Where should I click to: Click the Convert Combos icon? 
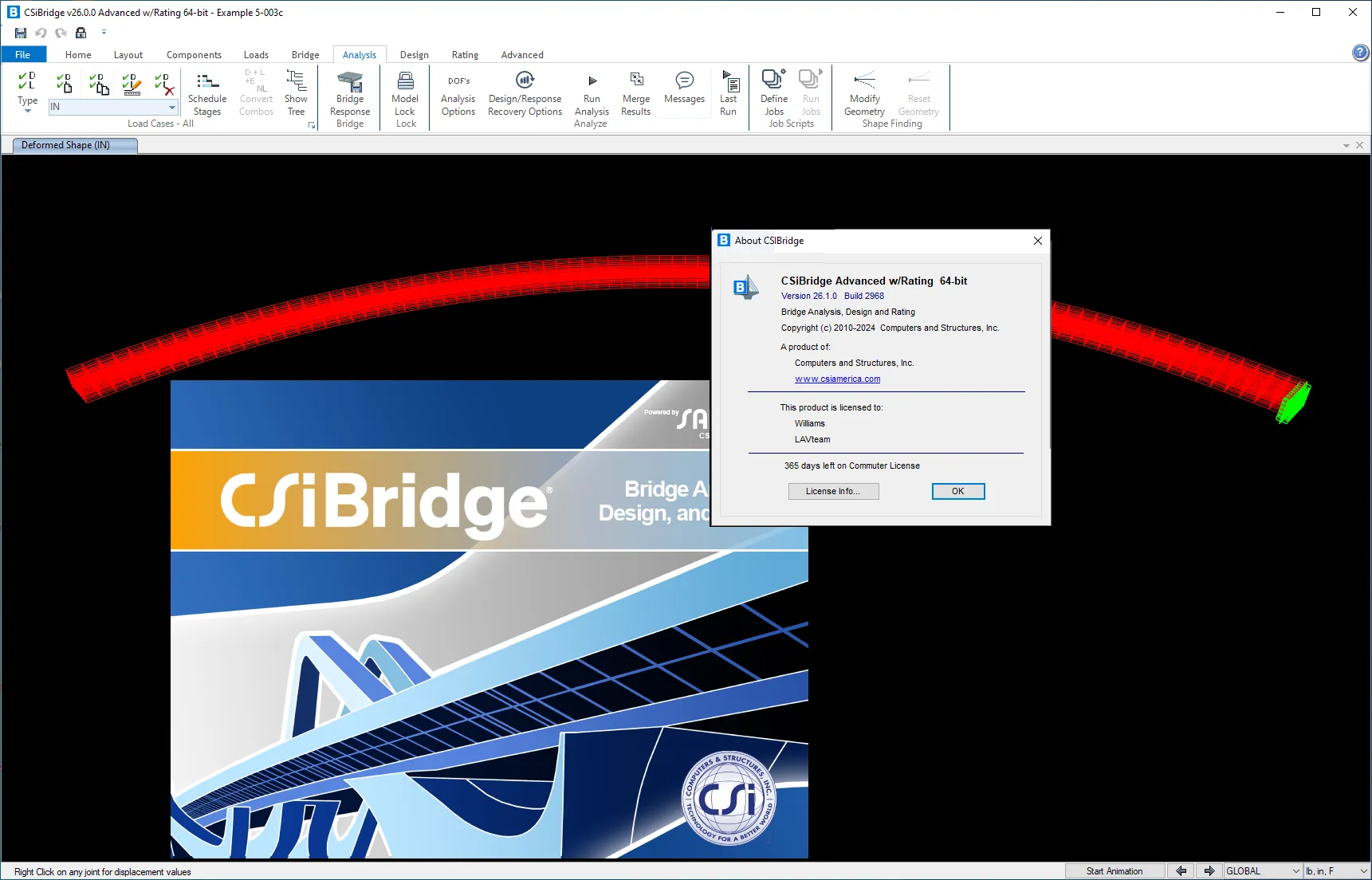point(256,93)
